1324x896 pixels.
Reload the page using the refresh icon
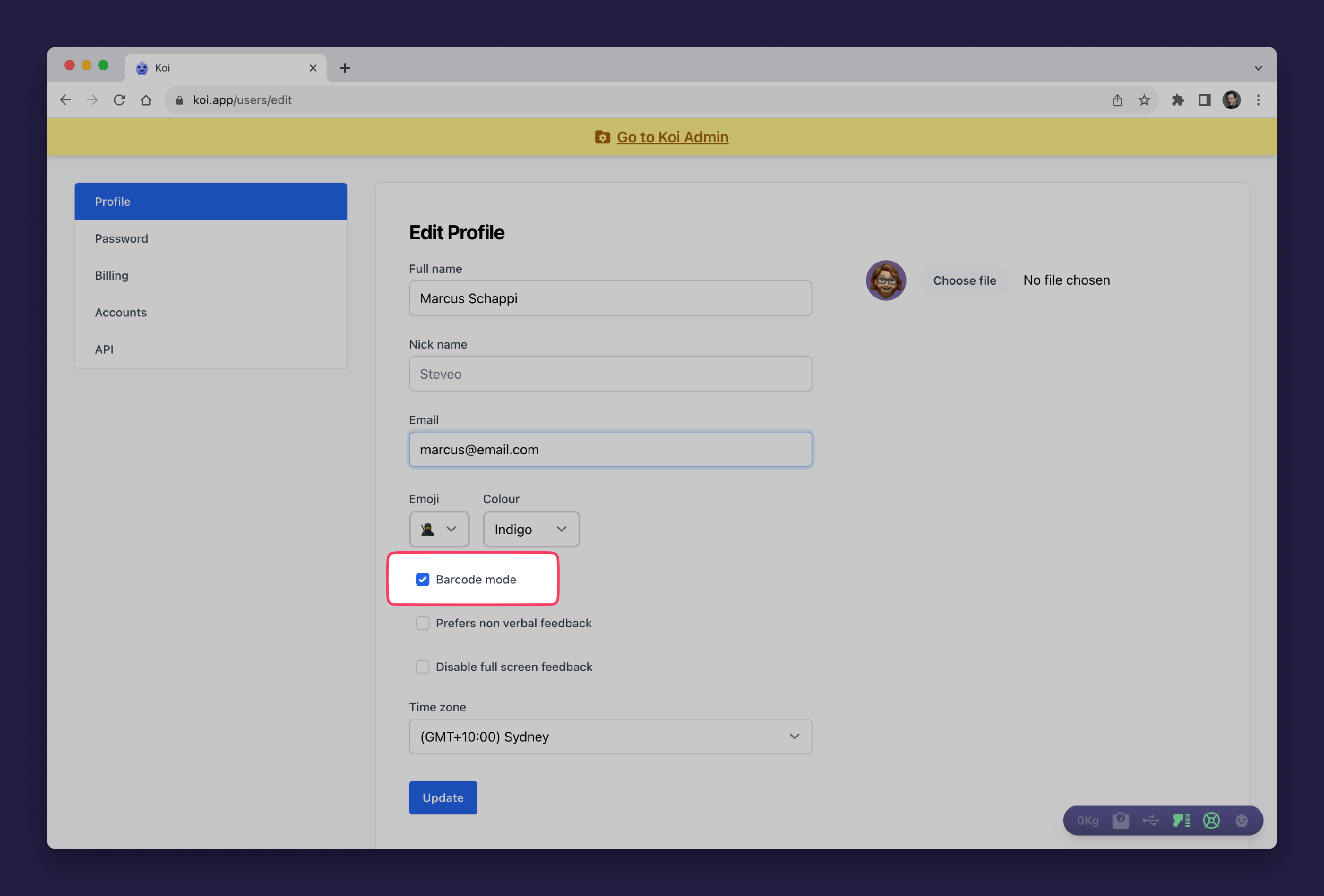click(119, 100)
